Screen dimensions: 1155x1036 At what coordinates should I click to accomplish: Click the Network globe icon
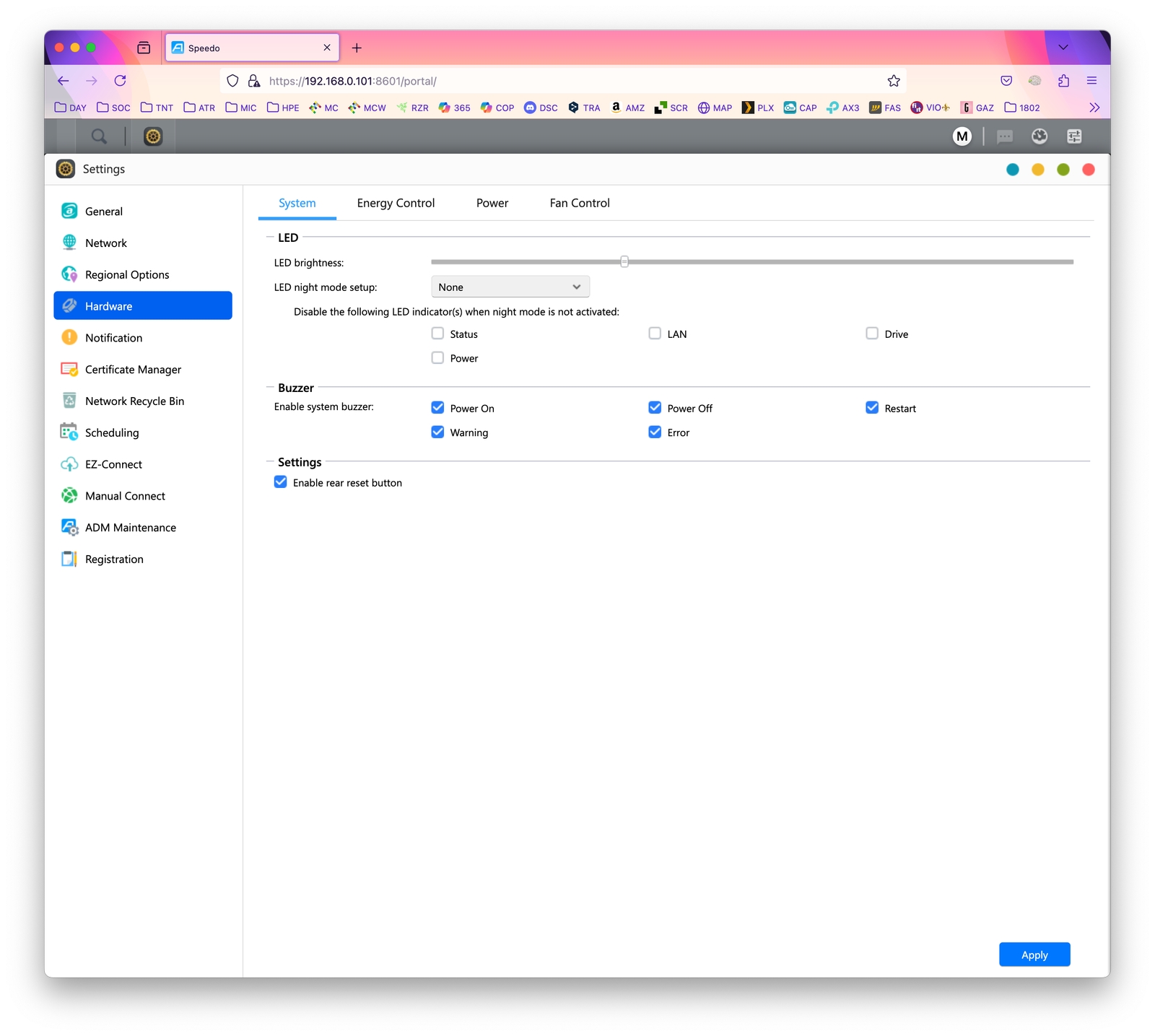point(69,243)
